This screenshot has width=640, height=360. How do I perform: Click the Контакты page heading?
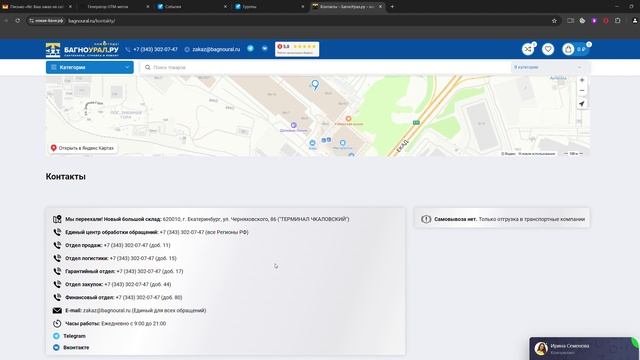click(x=66, y=177)
